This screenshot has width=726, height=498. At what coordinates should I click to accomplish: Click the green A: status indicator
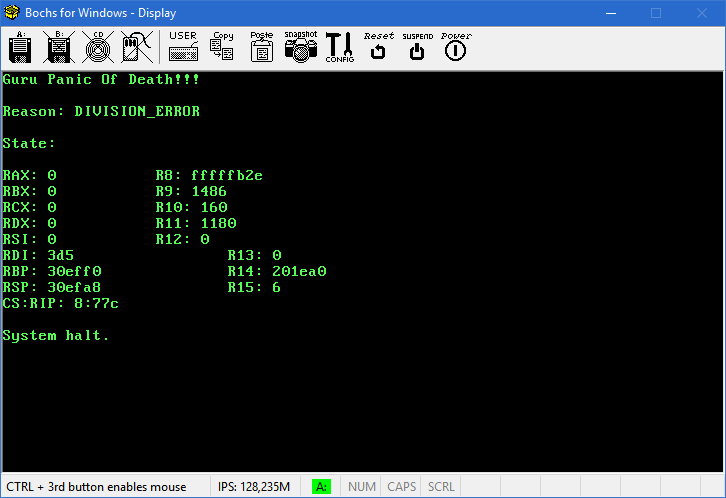coord(321,487)
